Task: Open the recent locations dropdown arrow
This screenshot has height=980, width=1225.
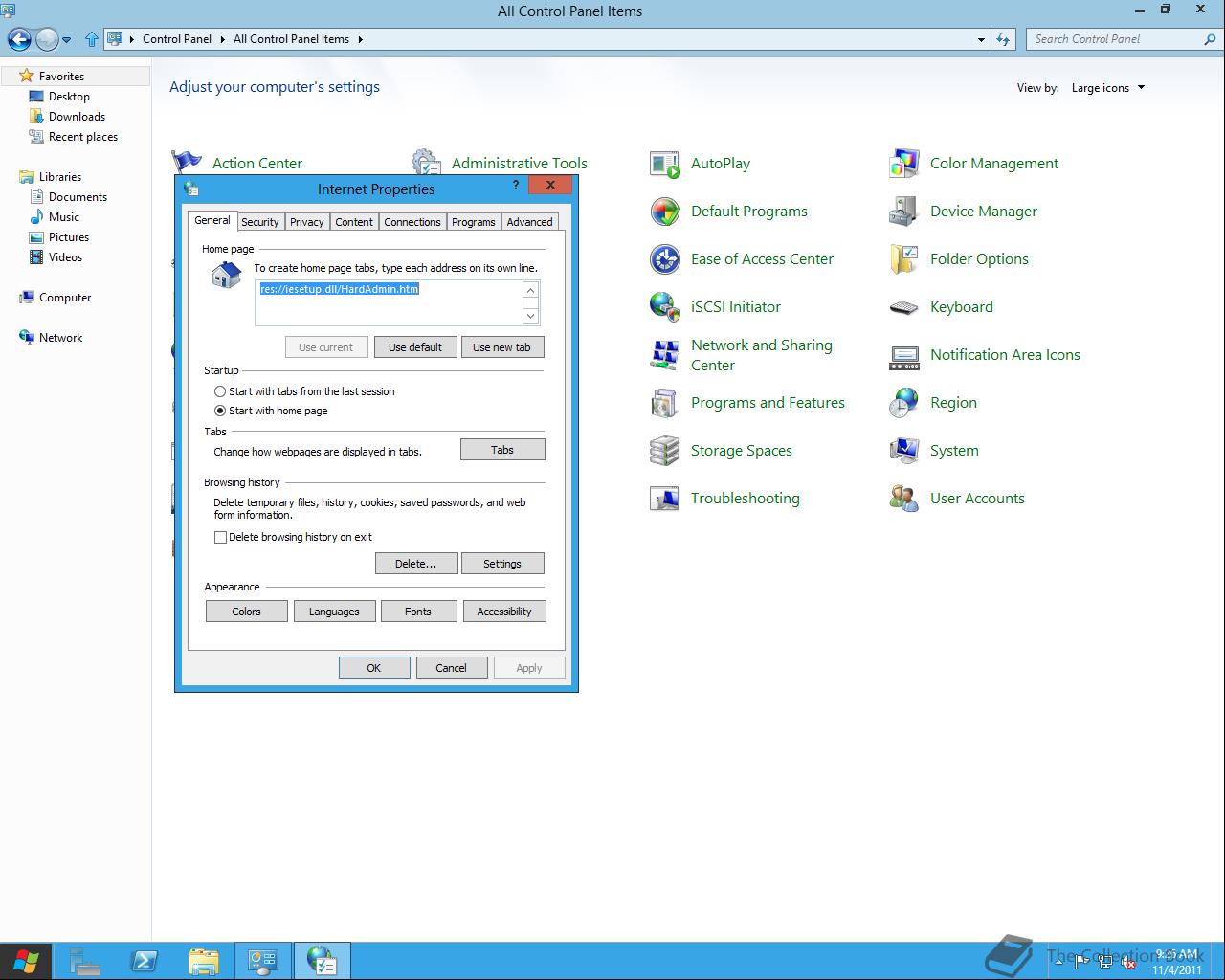Action: pyautogui.click(x=66, y=40)
